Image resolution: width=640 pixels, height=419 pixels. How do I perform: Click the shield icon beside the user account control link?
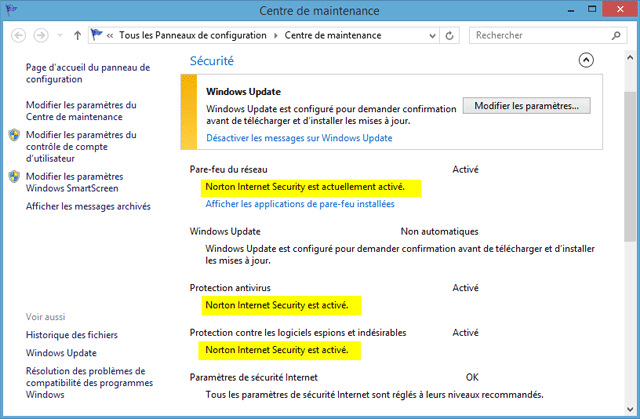[14, 135]
